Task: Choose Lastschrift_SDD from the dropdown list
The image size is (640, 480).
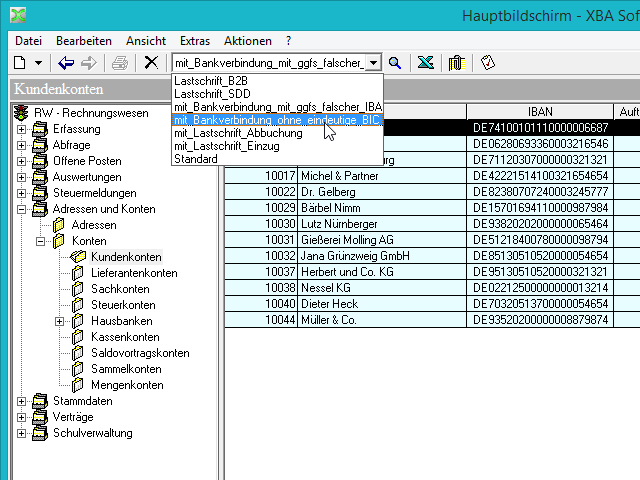Action: click(x=210, y=93)
